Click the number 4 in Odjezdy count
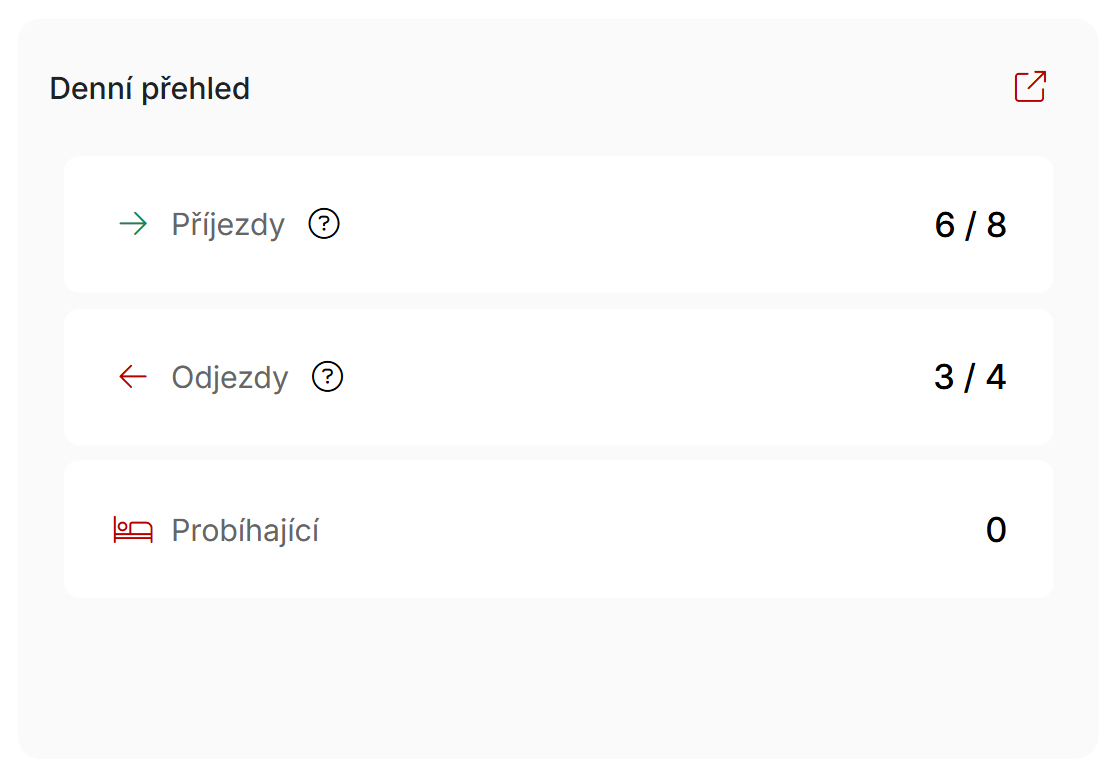This screenshot has height=765, width=1115. point(996,377)
